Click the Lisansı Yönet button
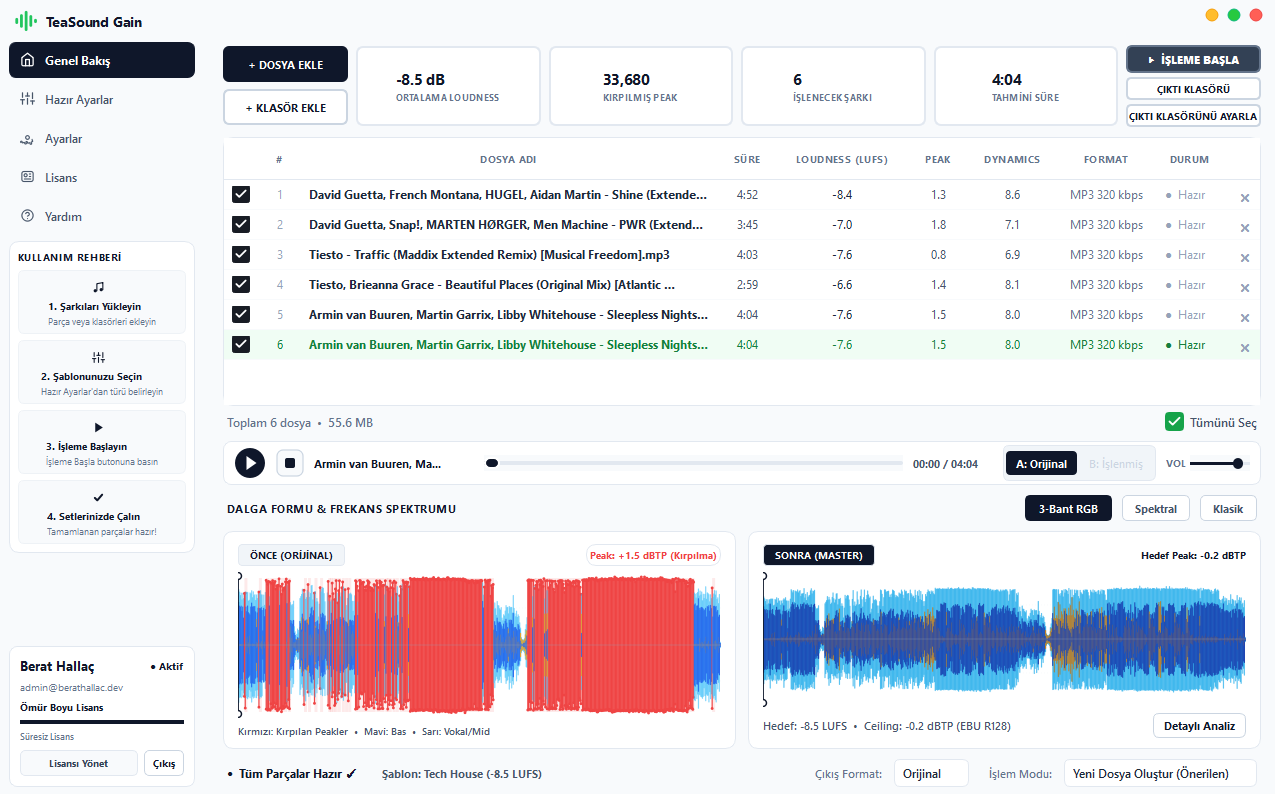This screenshot has height=794, width=1275. (79, 763)
